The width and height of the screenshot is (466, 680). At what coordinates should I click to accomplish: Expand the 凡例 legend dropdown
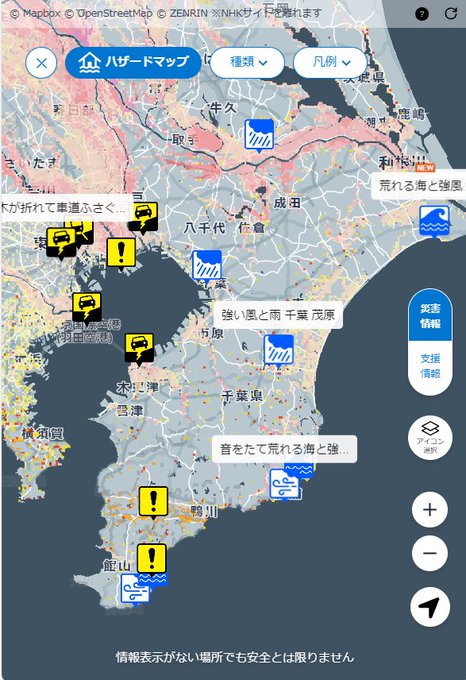330,62
